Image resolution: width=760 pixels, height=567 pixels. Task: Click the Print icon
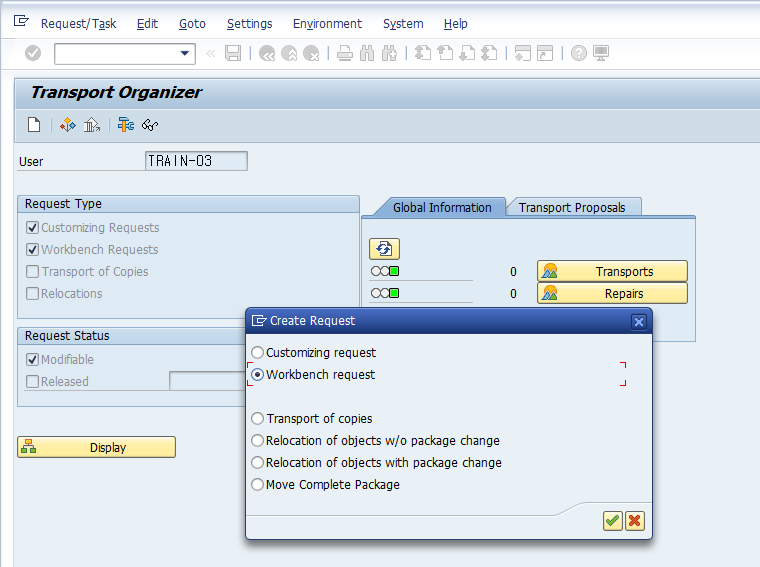pyautogui.click(x=345, y=53)
